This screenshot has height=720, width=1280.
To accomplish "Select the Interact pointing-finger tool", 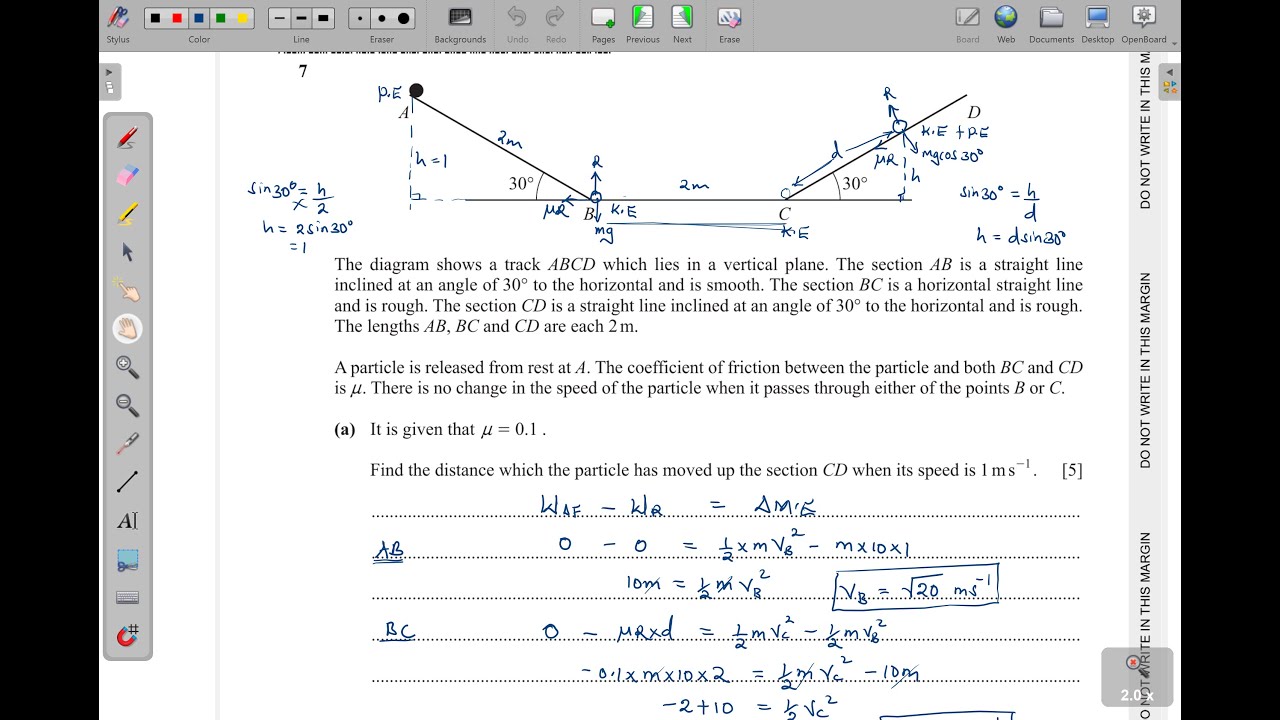I will [x=127, y=290].
